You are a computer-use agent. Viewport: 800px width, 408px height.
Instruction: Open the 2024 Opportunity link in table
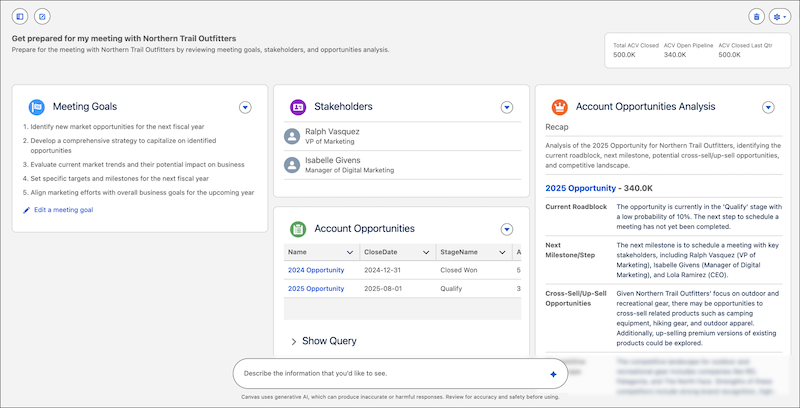(x=316, y=270)
